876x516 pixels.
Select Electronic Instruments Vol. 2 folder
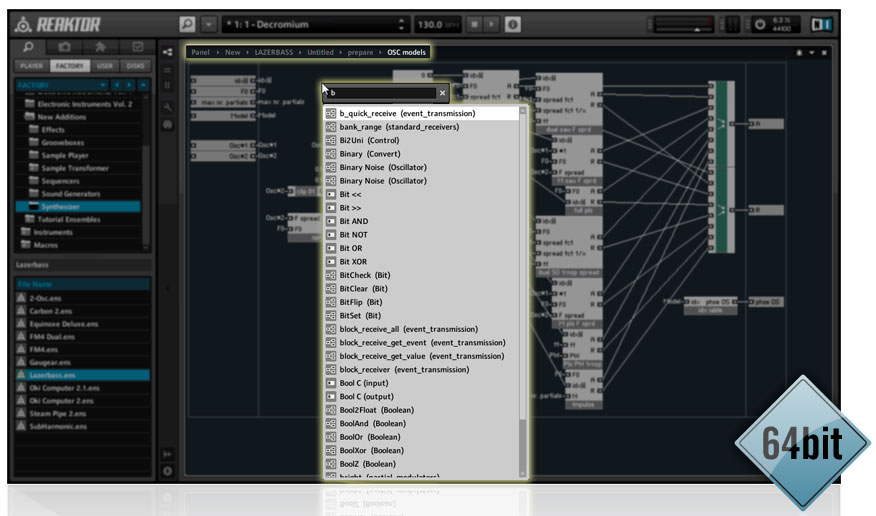click(78, 104)
